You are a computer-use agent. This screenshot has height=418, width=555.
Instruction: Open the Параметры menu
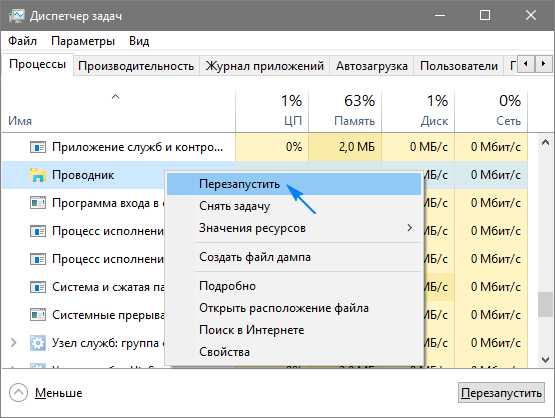click(83, 41)
